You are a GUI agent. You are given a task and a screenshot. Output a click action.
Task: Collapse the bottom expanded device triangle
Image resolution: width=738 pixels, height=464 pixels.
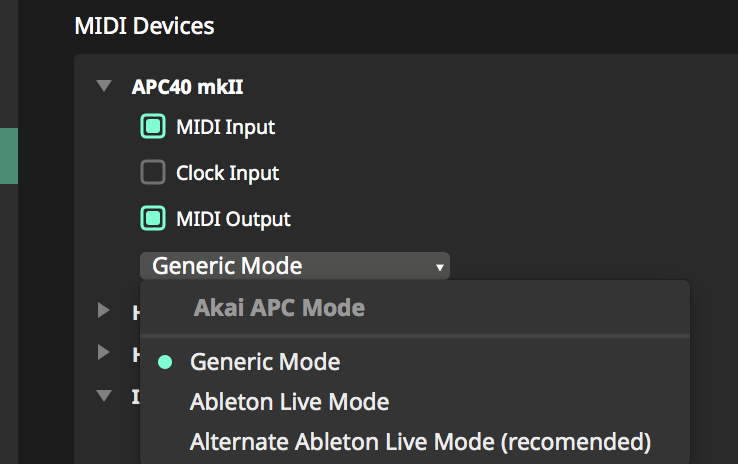pyautogui.click(x=104, y=396)
